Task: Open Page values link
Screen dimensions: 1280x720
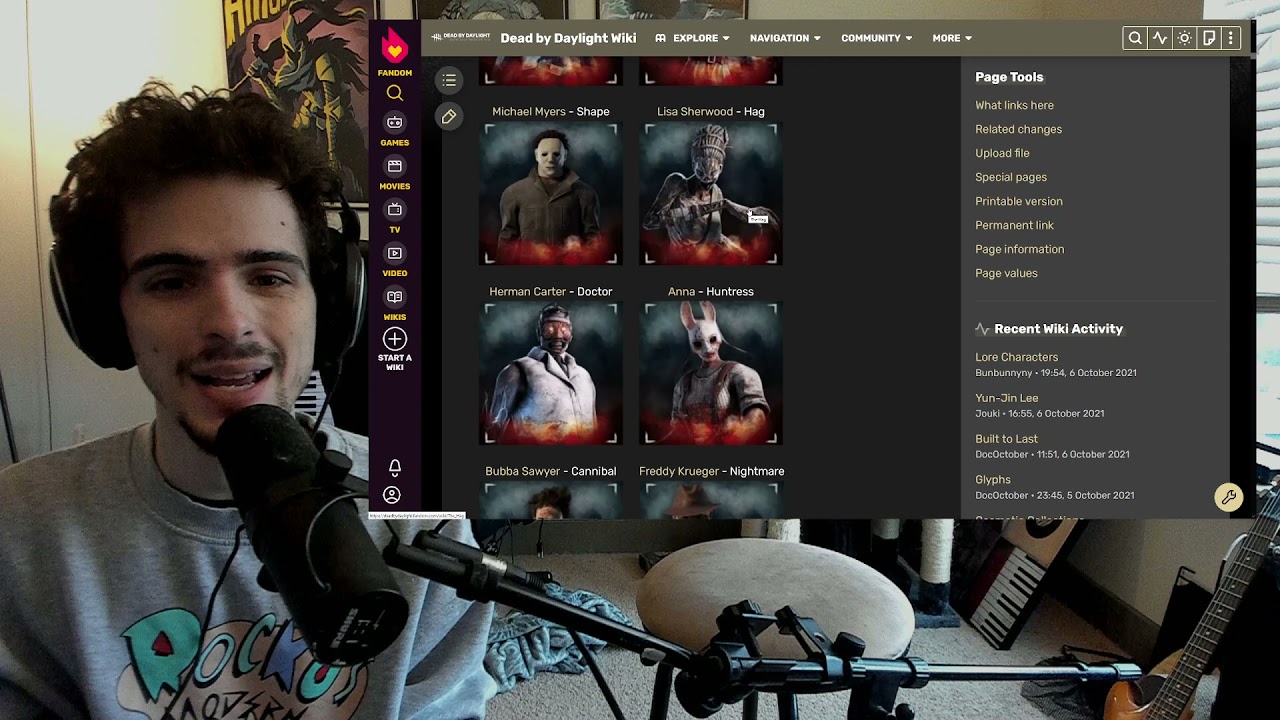Action: pyautogui.click(x=1006, y=273)
